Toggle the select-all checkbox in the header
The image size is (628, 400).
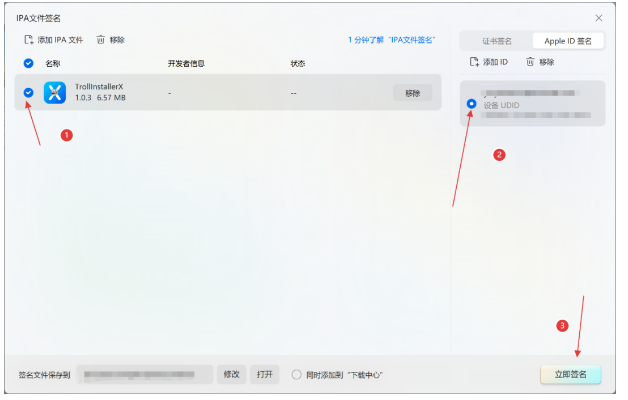[x=28, y=63]
